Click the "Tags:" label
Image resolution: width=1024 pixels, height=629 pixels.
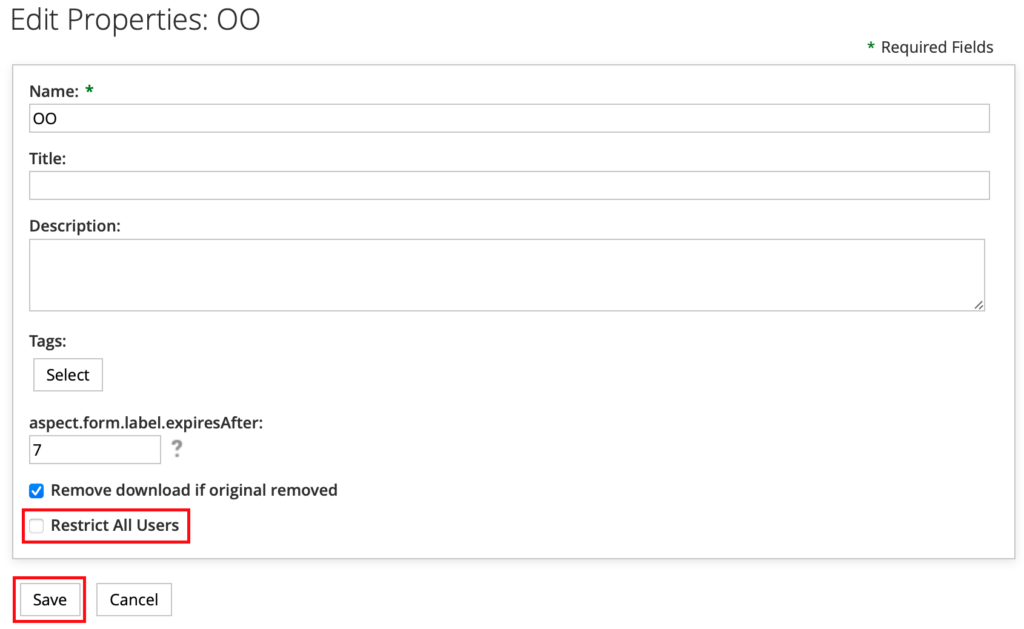48,341
